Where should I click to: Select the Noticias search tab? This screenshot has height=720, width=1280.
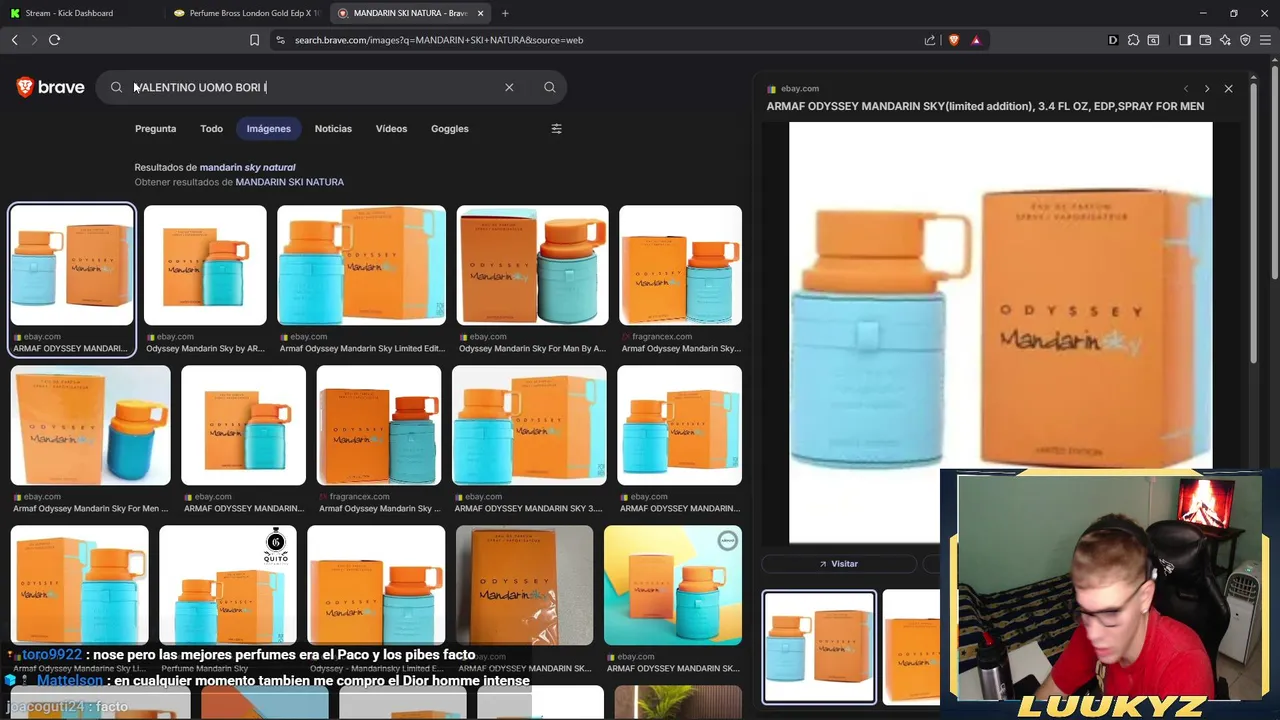333,128
